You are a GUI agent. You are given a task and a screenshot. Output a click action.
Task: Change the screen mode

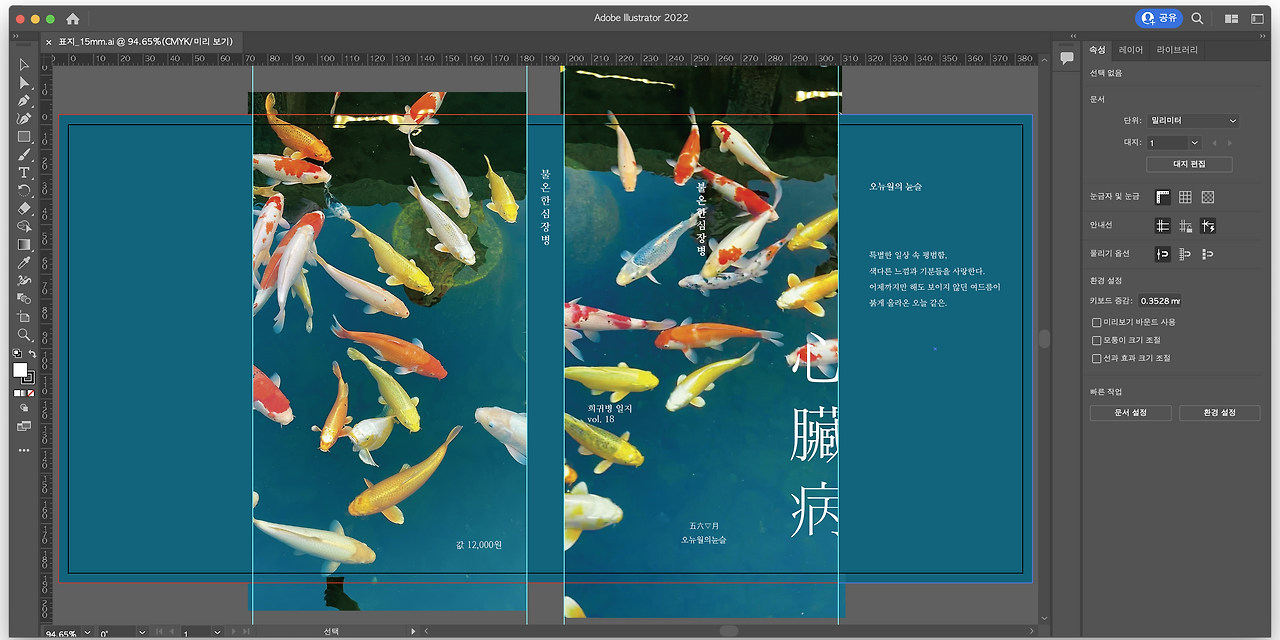[24, 426]
